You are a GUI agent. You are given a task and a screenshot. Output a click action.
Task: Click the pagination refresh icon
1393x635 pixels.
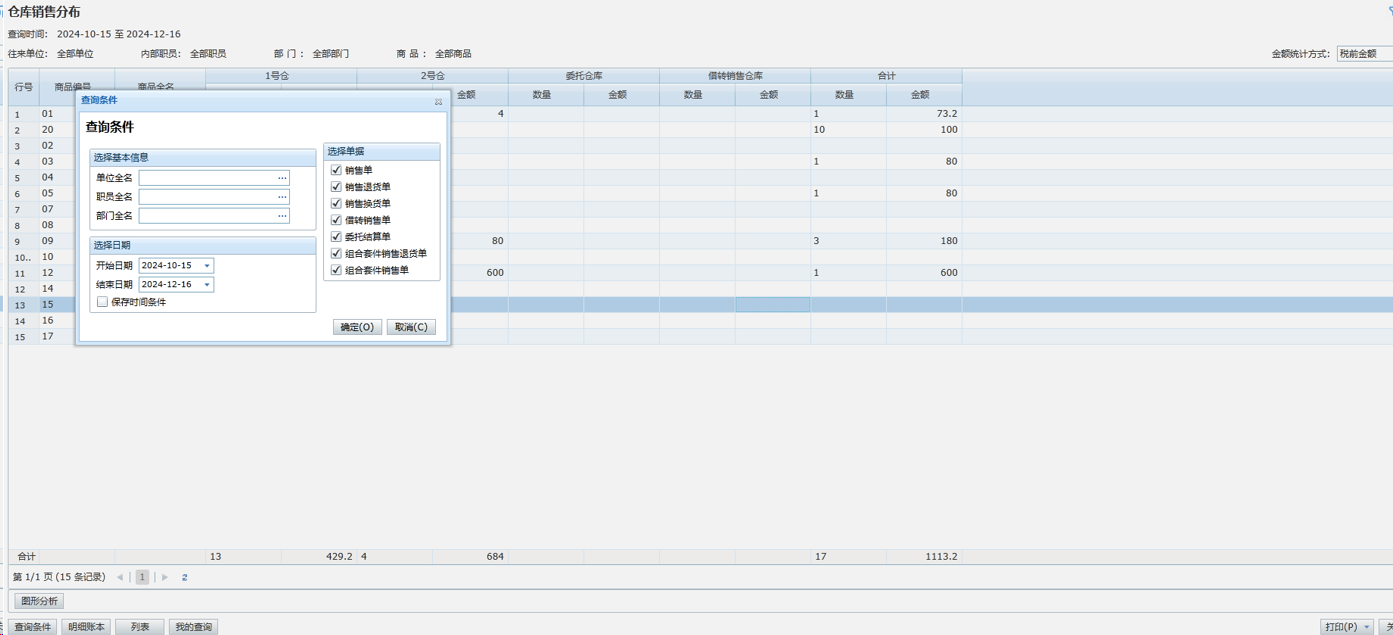(x=185, y=577)
